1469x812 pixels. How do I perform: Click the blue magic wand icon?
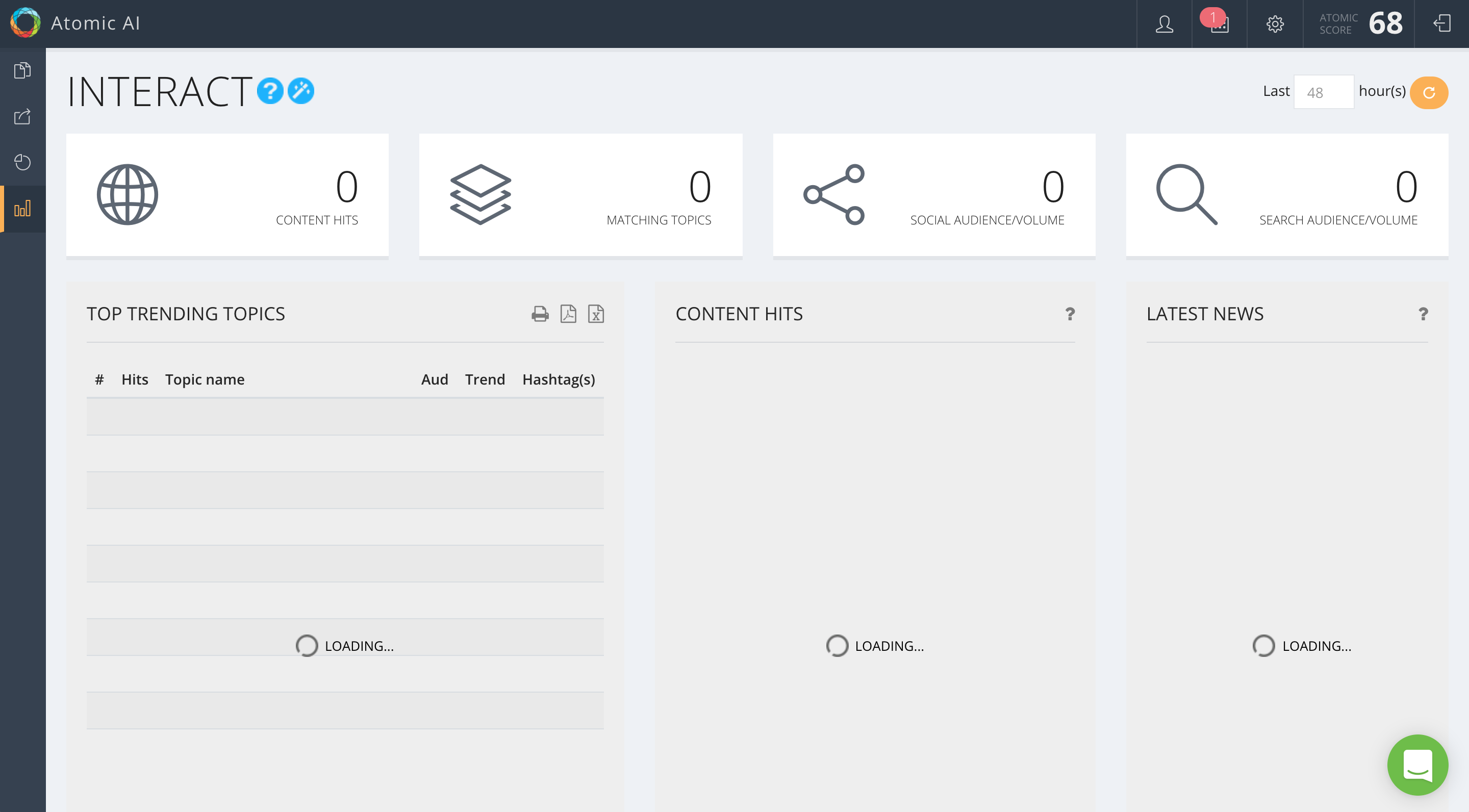point(300,91)
